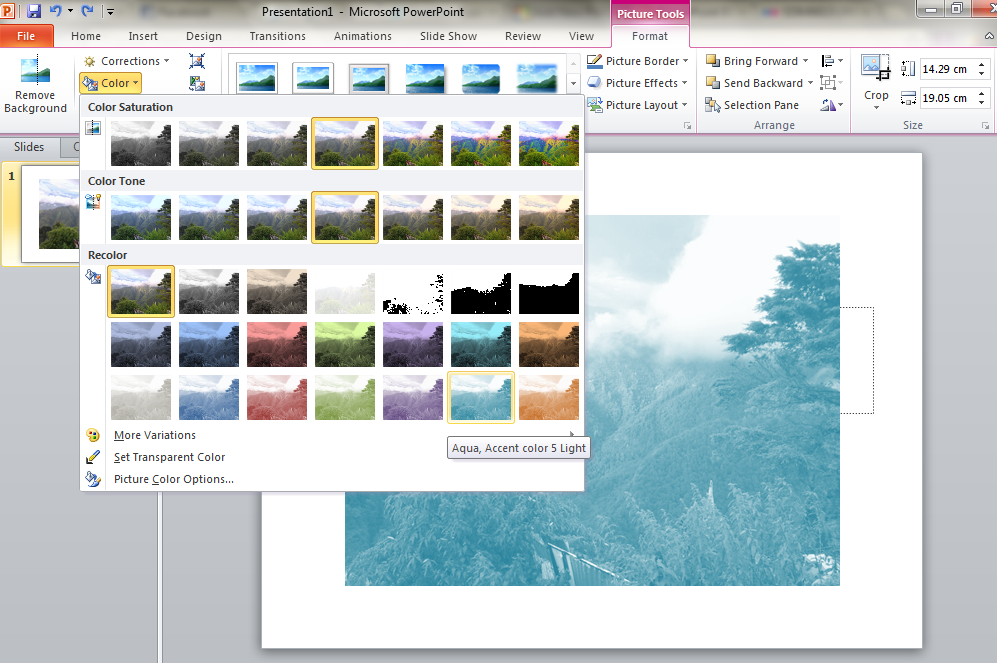Apply Aqua Accent color 5 Light recolor
Screen dimensions: 997x663
481,397
